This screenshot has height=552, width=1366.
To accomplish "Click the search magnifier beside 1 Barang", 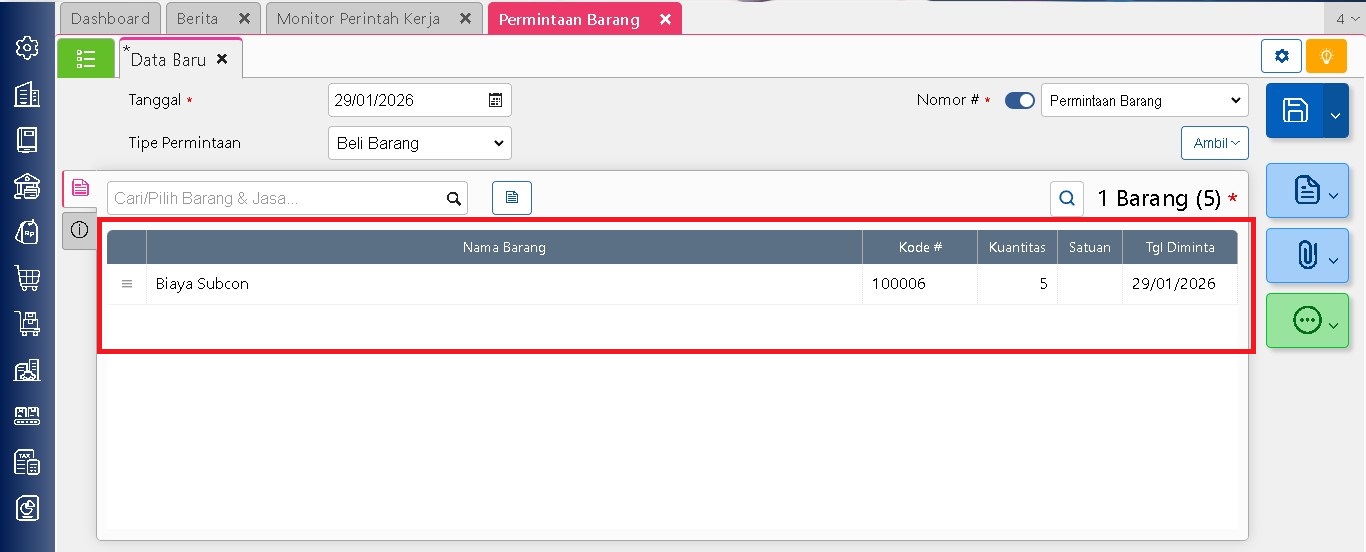I will [1067, 199].
